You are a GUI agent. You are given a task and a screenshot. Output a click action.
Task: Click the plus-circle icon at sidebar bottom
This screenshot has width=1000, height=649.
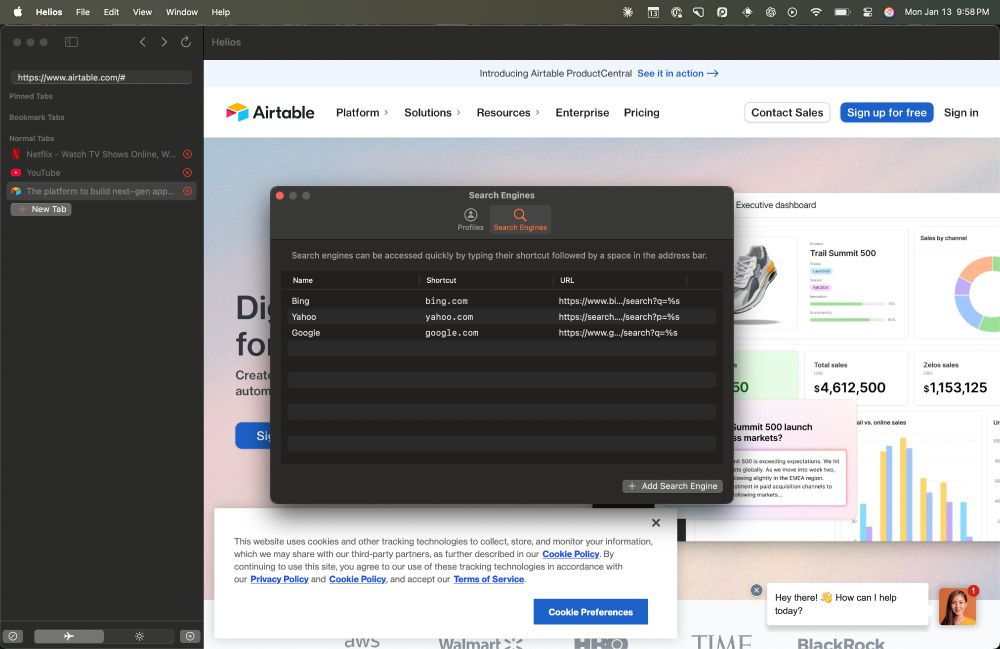(x=190, y=636)
